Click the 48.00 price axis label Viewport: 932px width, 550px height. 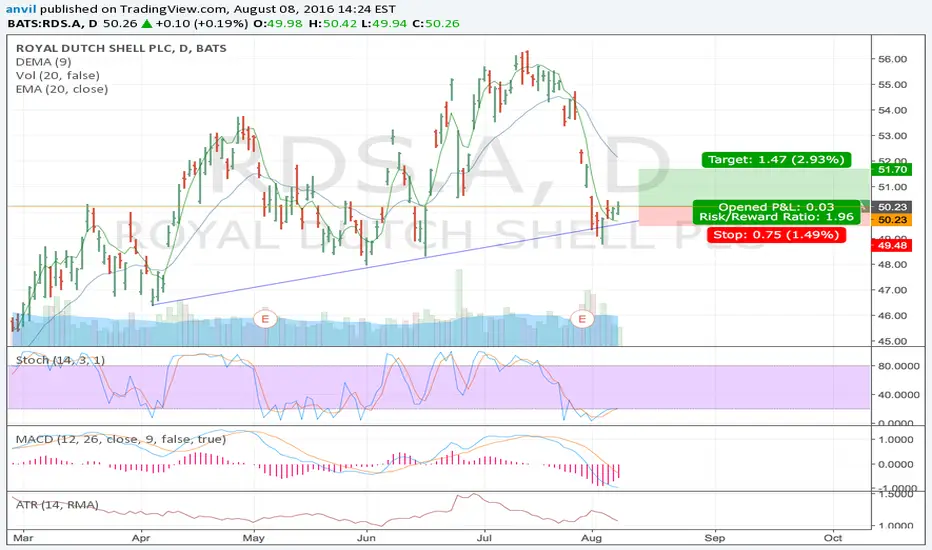[x=892, y=265]
